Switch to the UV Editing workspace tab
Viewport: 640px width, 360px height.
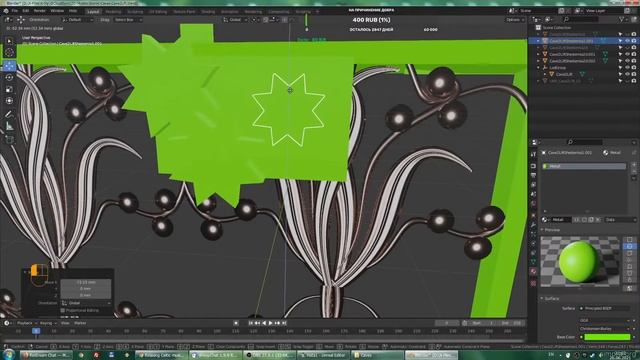point(158,11)
